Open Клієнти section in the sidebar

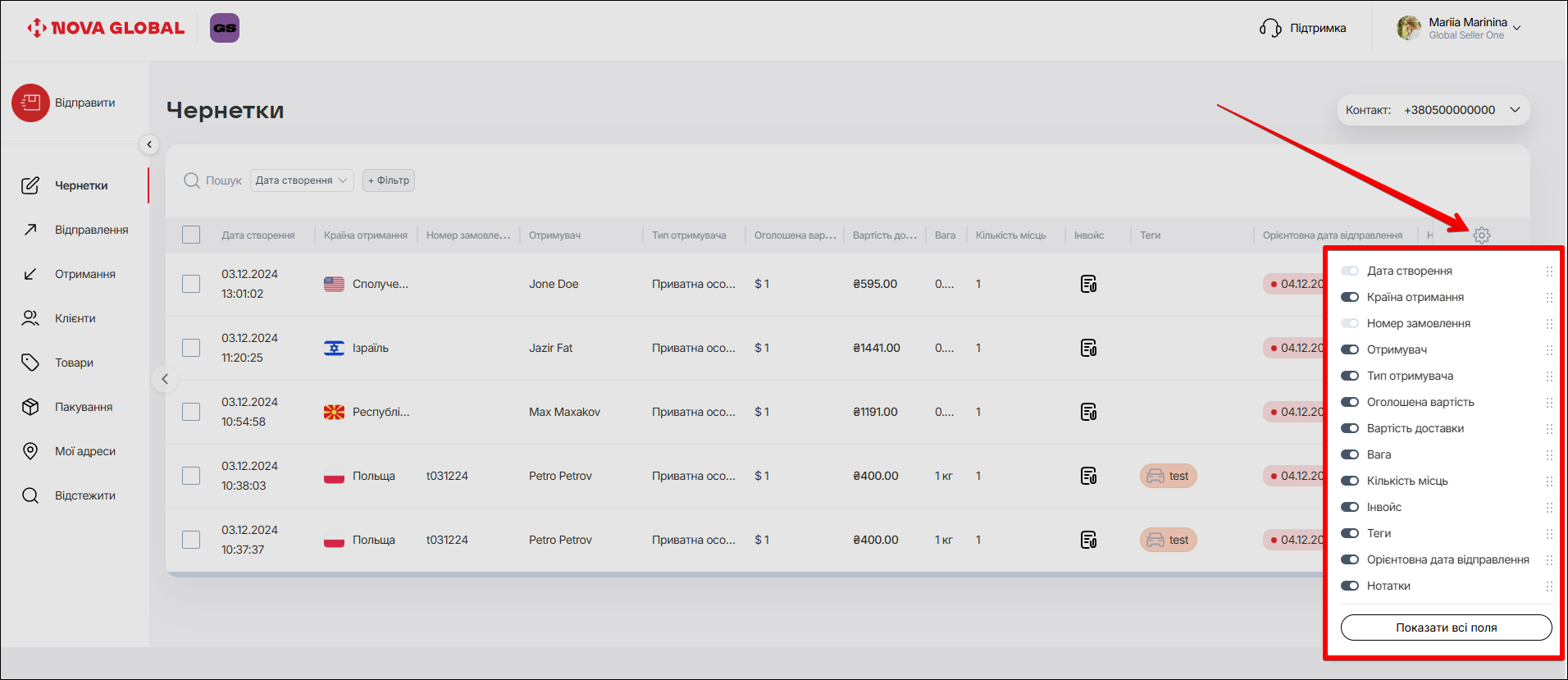pos(75,318)
